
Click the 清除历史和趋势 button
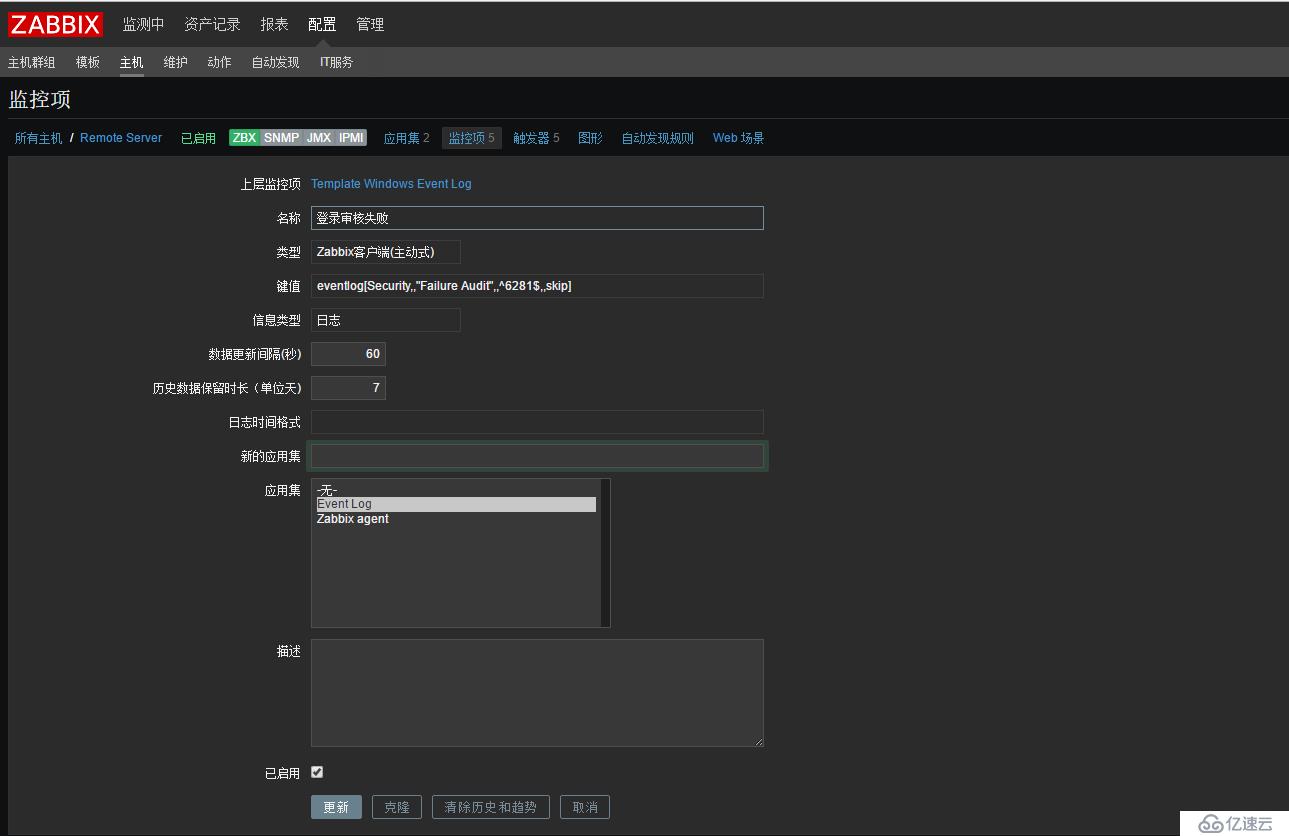[491, 807]
